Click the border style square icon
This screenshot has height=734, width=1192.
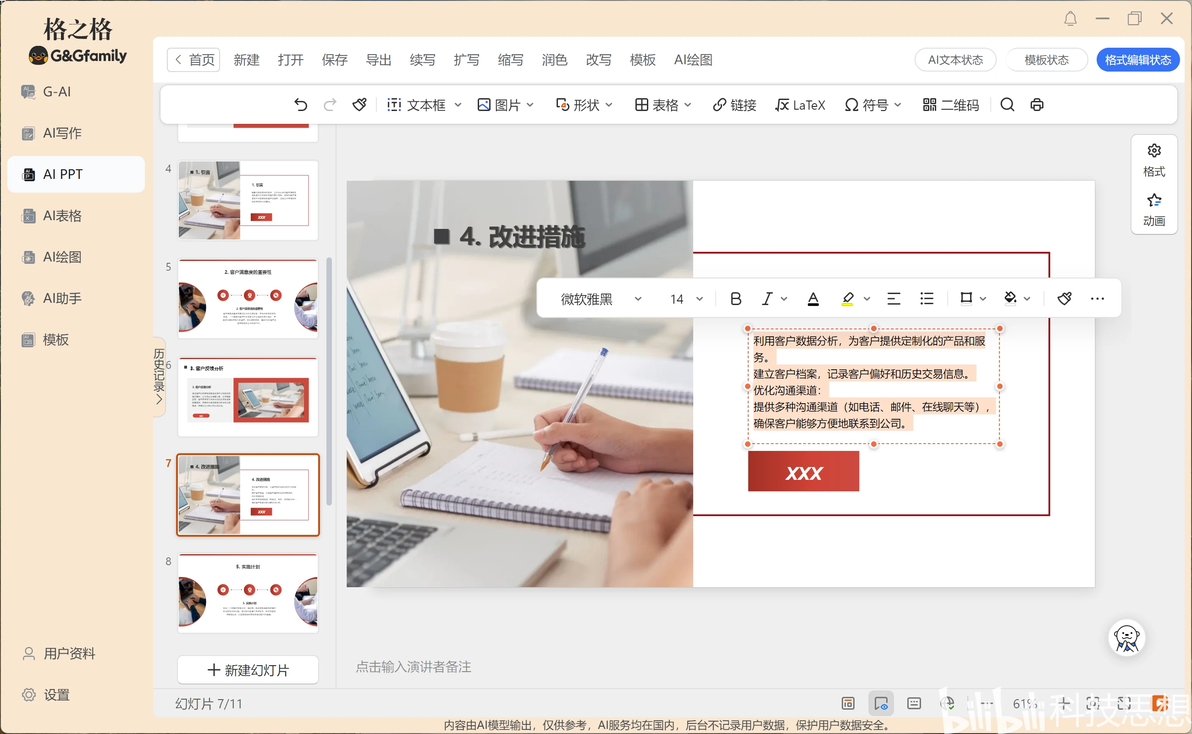(966, 299)
